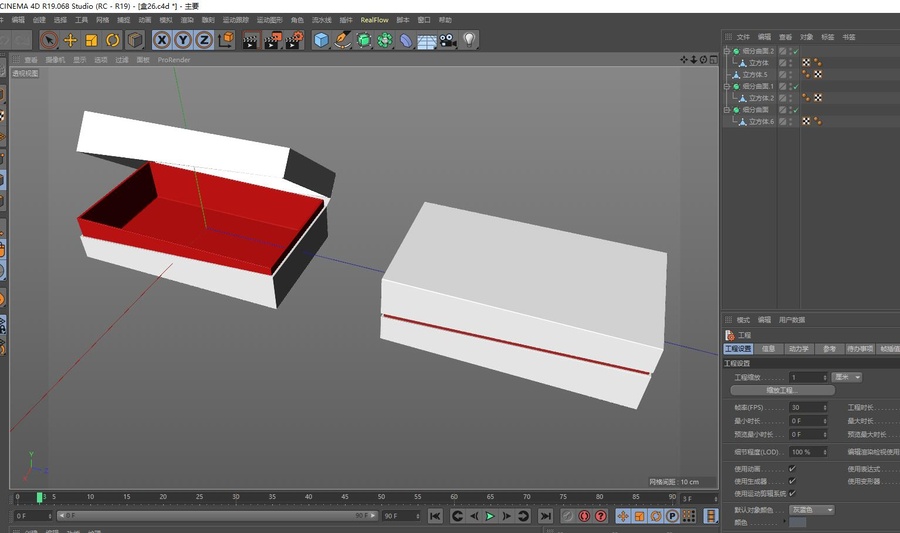Render the active view with the clapperboard icon
Image resolution: width=900 pixels, height=533 pixels.
pyautogui.click(x=250, y=40)
